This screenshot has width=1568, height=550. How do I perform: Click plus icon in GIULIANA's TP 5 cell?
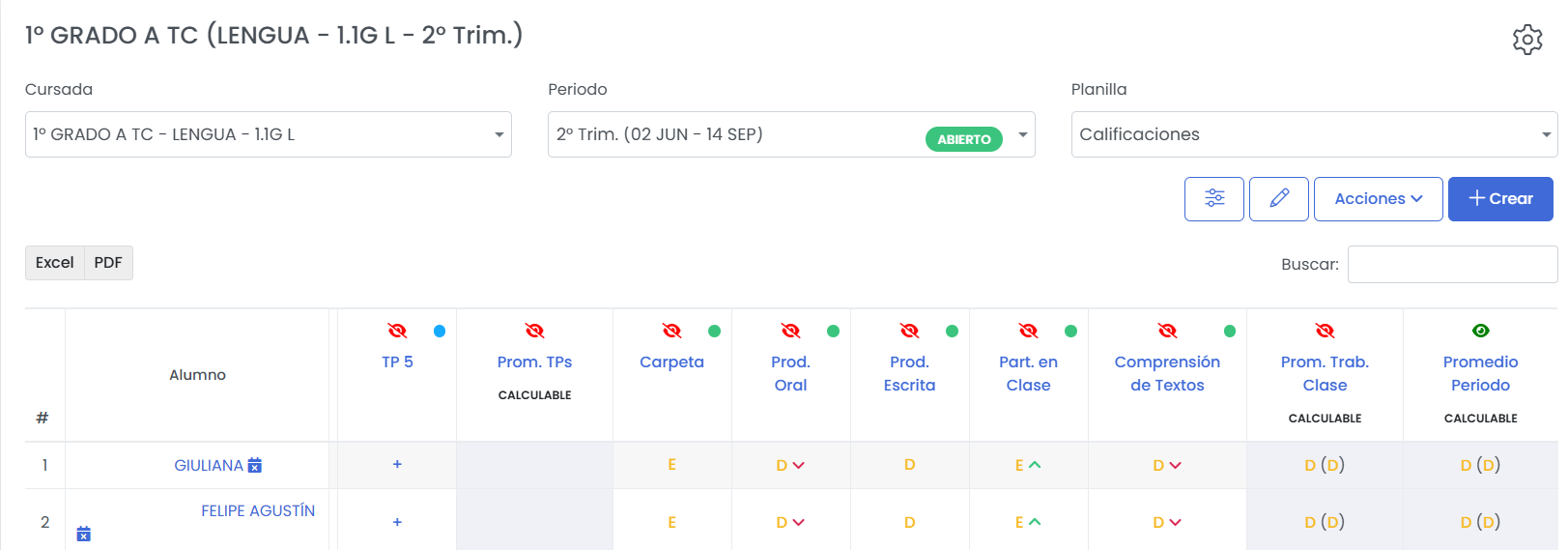[x=397, y=464]
